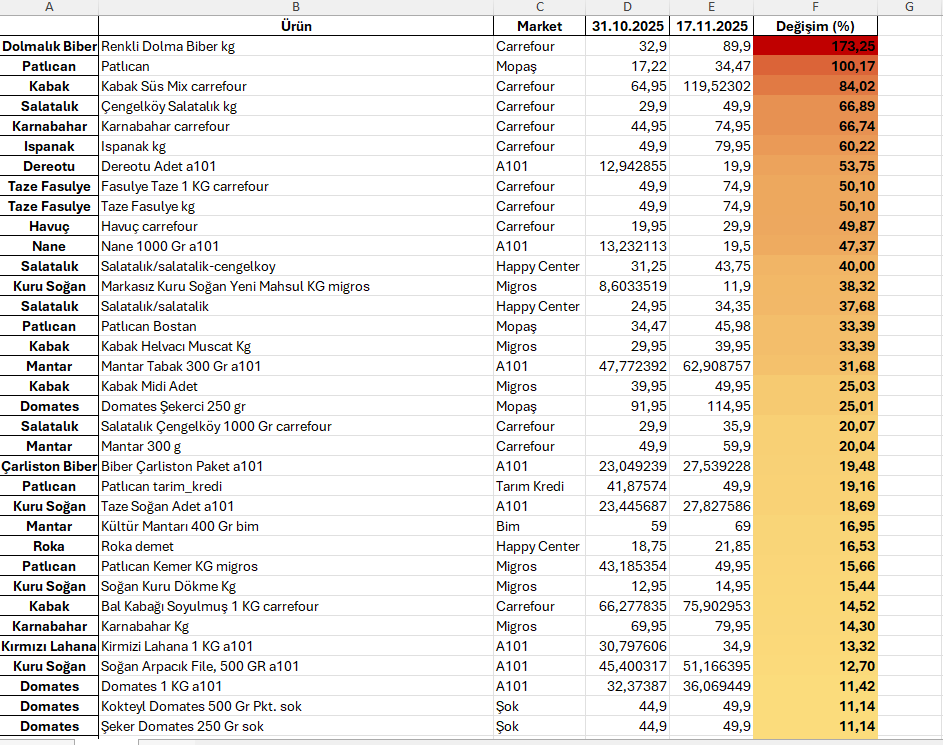Click 'Şeker Domates 250 Gr sok' cell
This screenshot has height=745, width=943.
pos(296,726)
